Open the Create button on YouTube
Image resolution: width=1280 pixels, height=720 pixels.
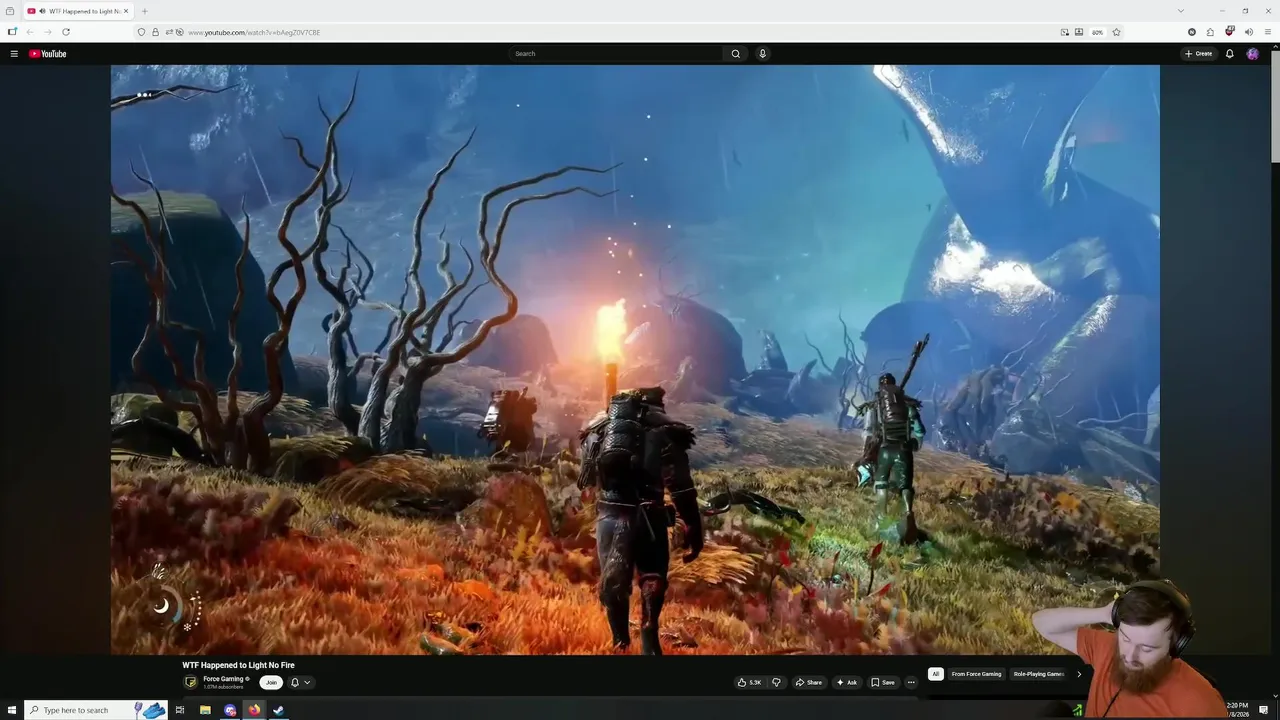click(1198, 54)
